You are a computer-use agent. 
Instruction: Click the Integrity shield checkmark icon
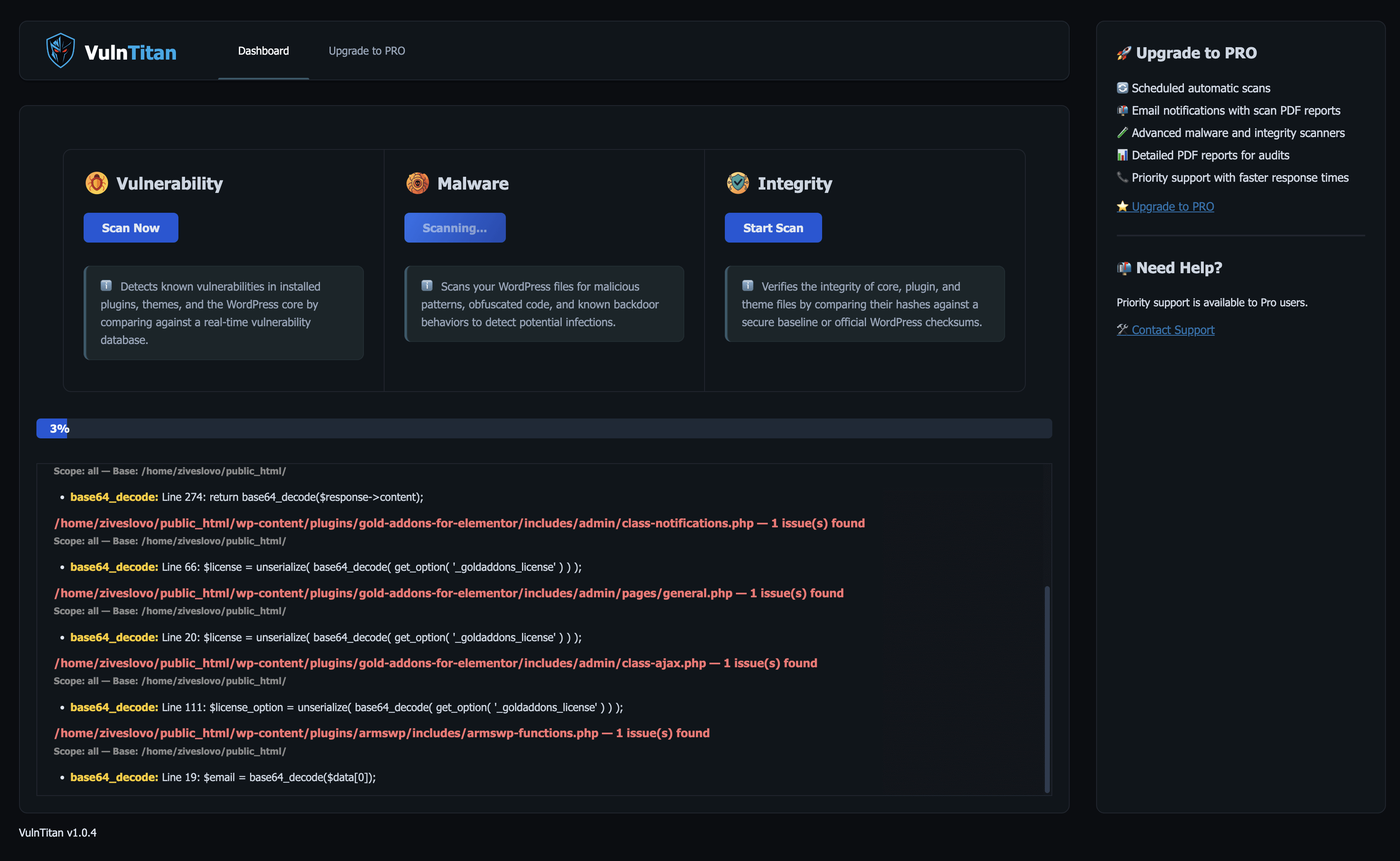coord(738,183)
